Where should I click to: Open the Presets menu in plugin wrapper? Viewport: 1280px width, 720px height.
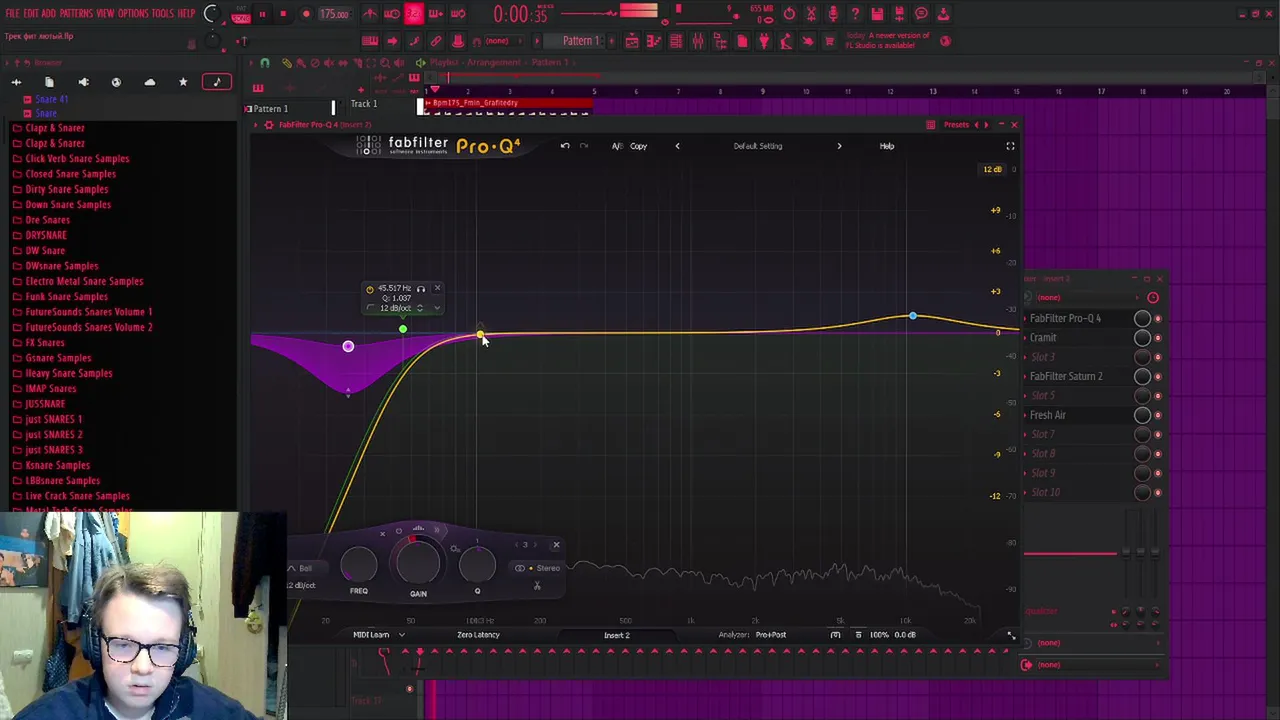(956, 125)
